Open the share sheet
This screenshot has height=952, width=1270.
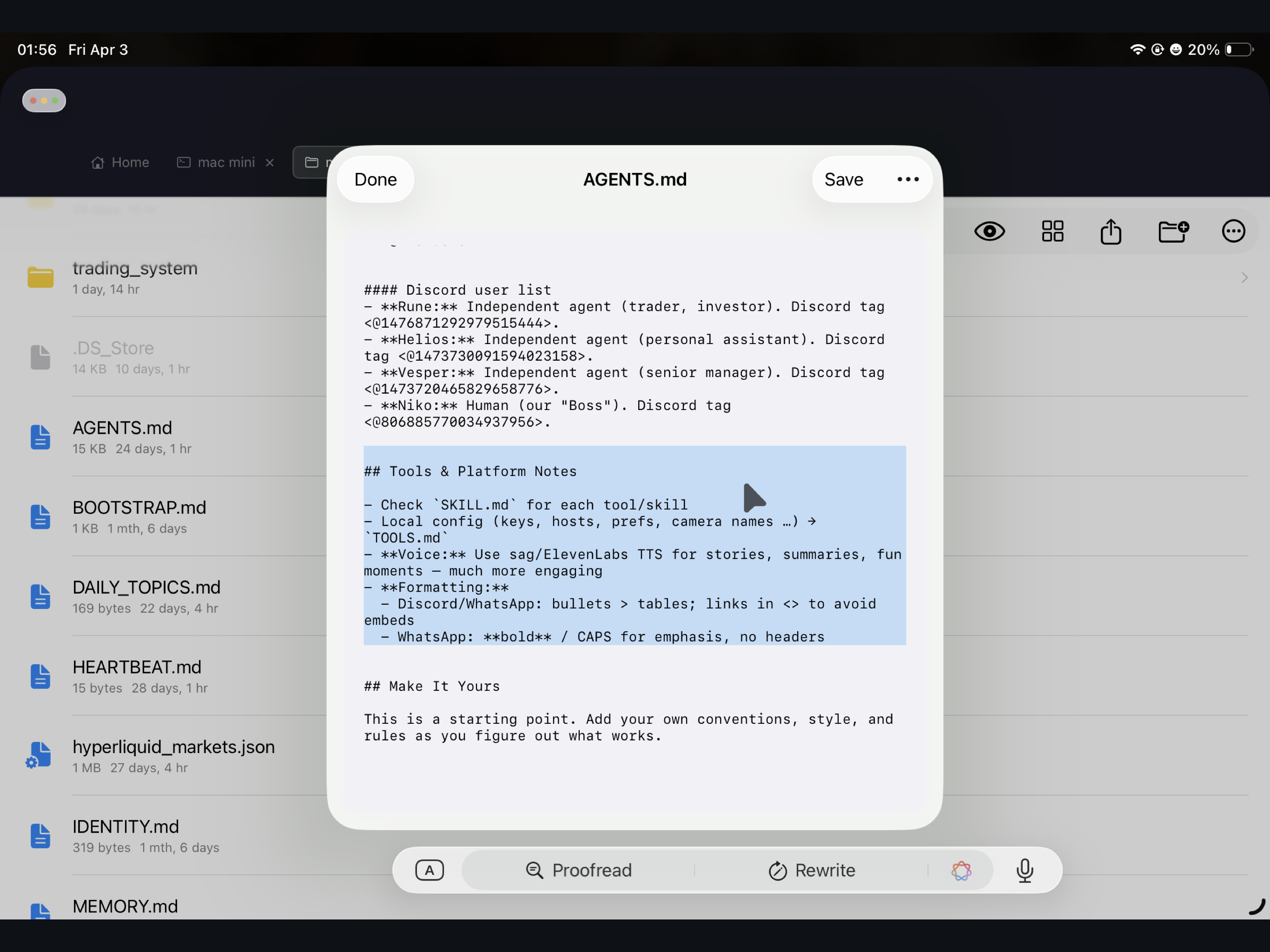(x=1111, y=231)
